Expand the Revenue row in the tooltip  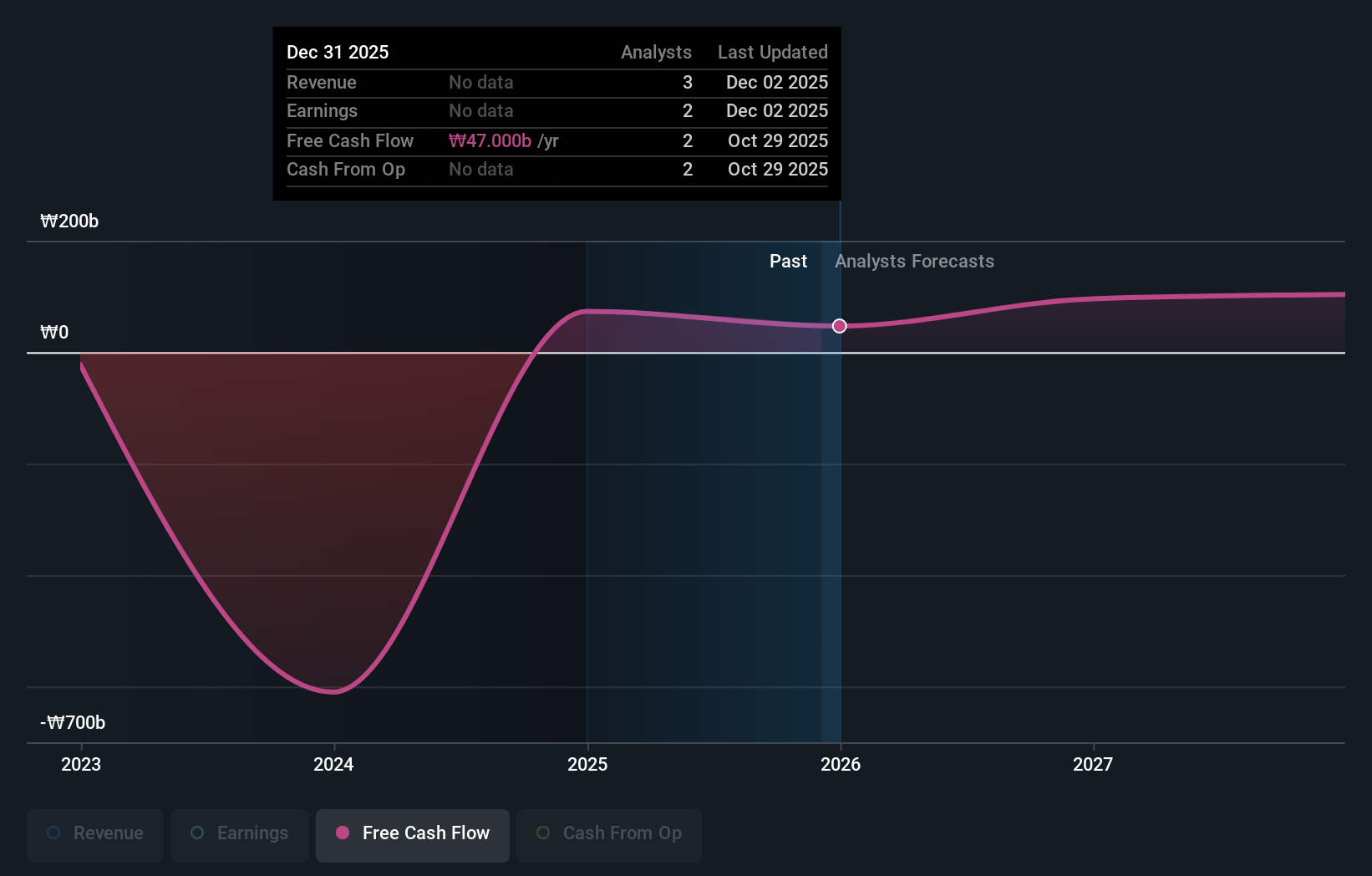click(x=321, y=82)
